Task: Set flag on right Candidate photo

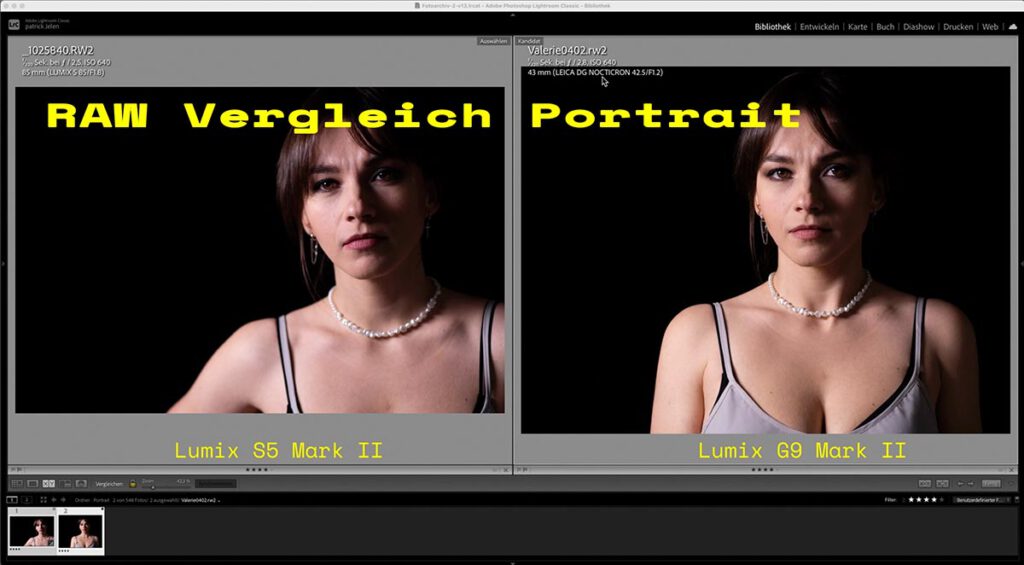Action: pyautogui.click(x=519, y=470)
